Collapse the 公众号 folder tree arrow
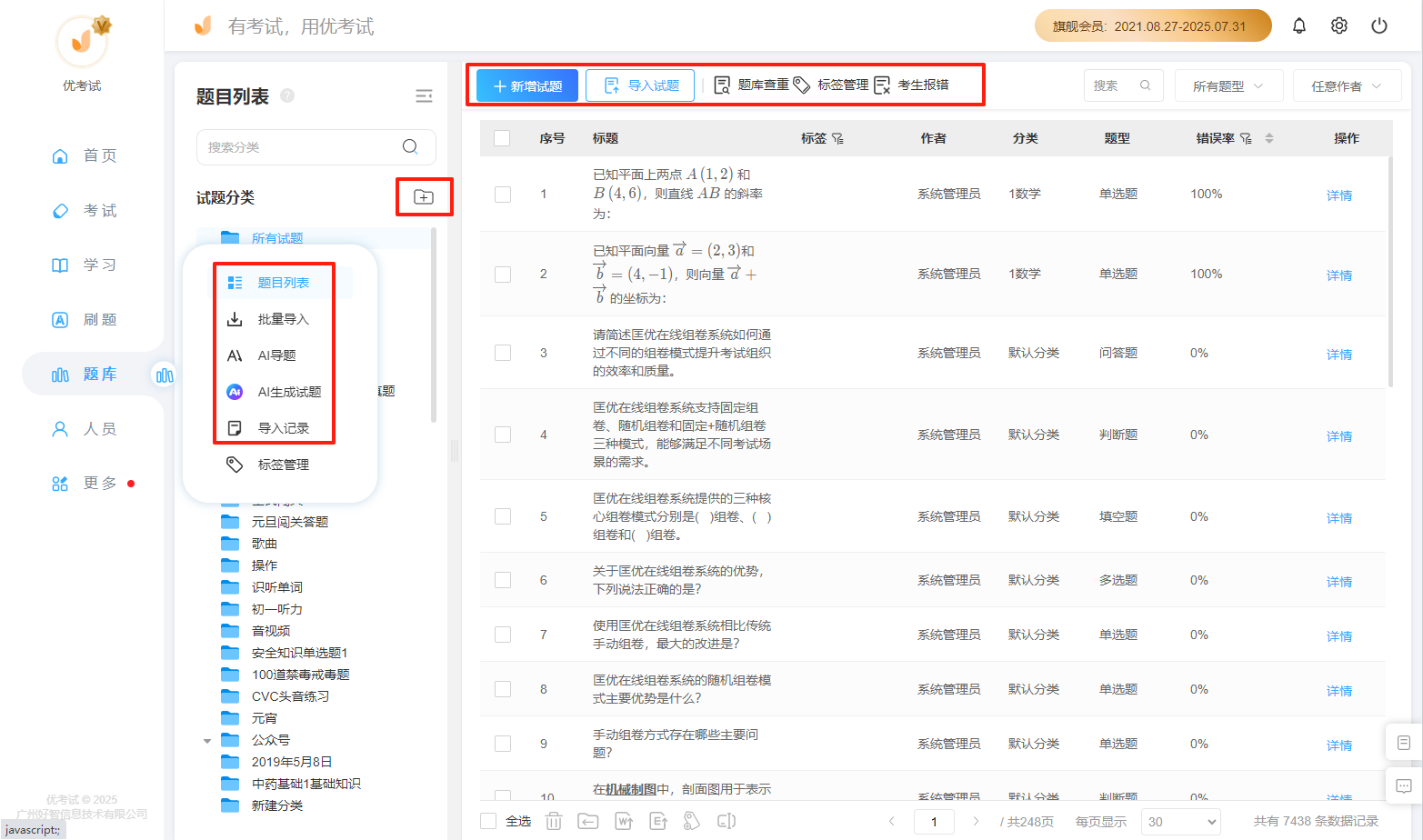The width and height of the screenshot is (1423, 840). [x=207, y=741]
